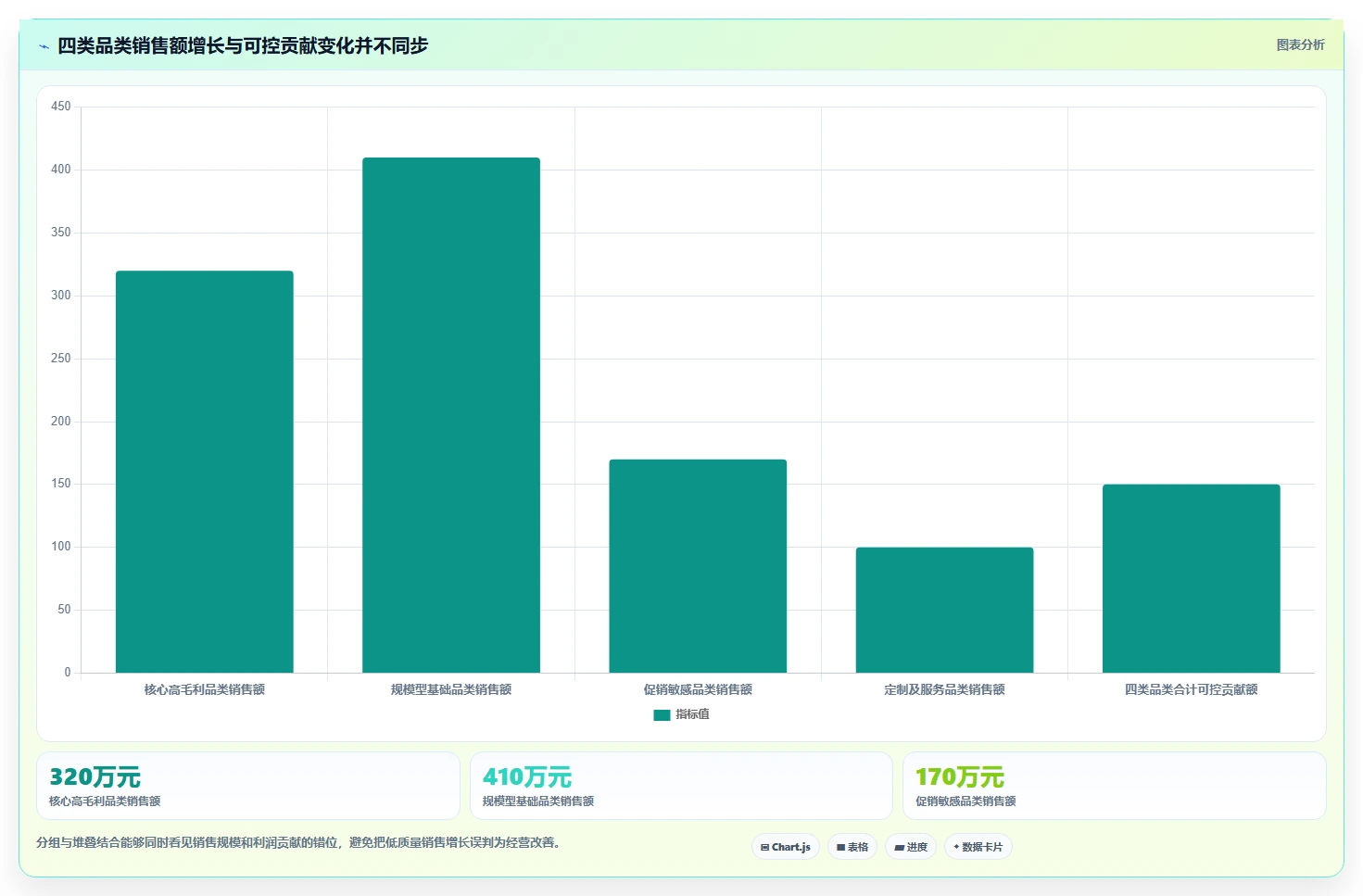
Task: Select the 进度 chip
Action: pos(911,847)
